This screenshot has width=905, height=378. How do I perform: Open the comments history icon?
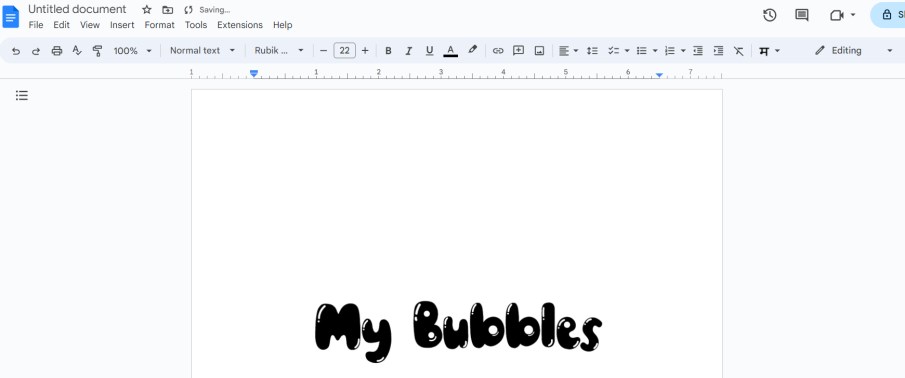(x=802, y=16)
